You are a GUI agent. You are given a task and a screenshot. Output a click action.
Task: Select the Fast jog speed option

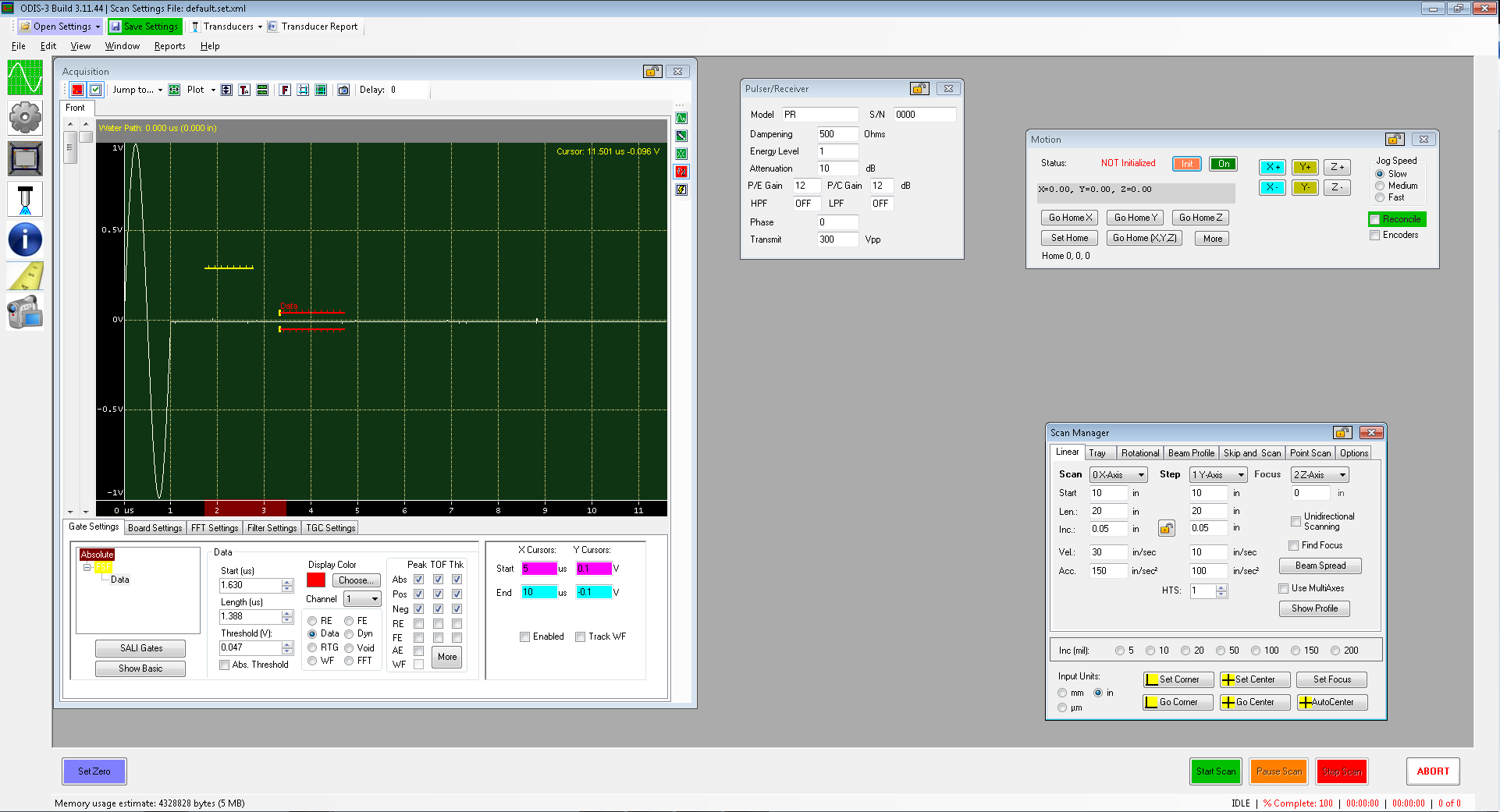[x=1380, y=198]
